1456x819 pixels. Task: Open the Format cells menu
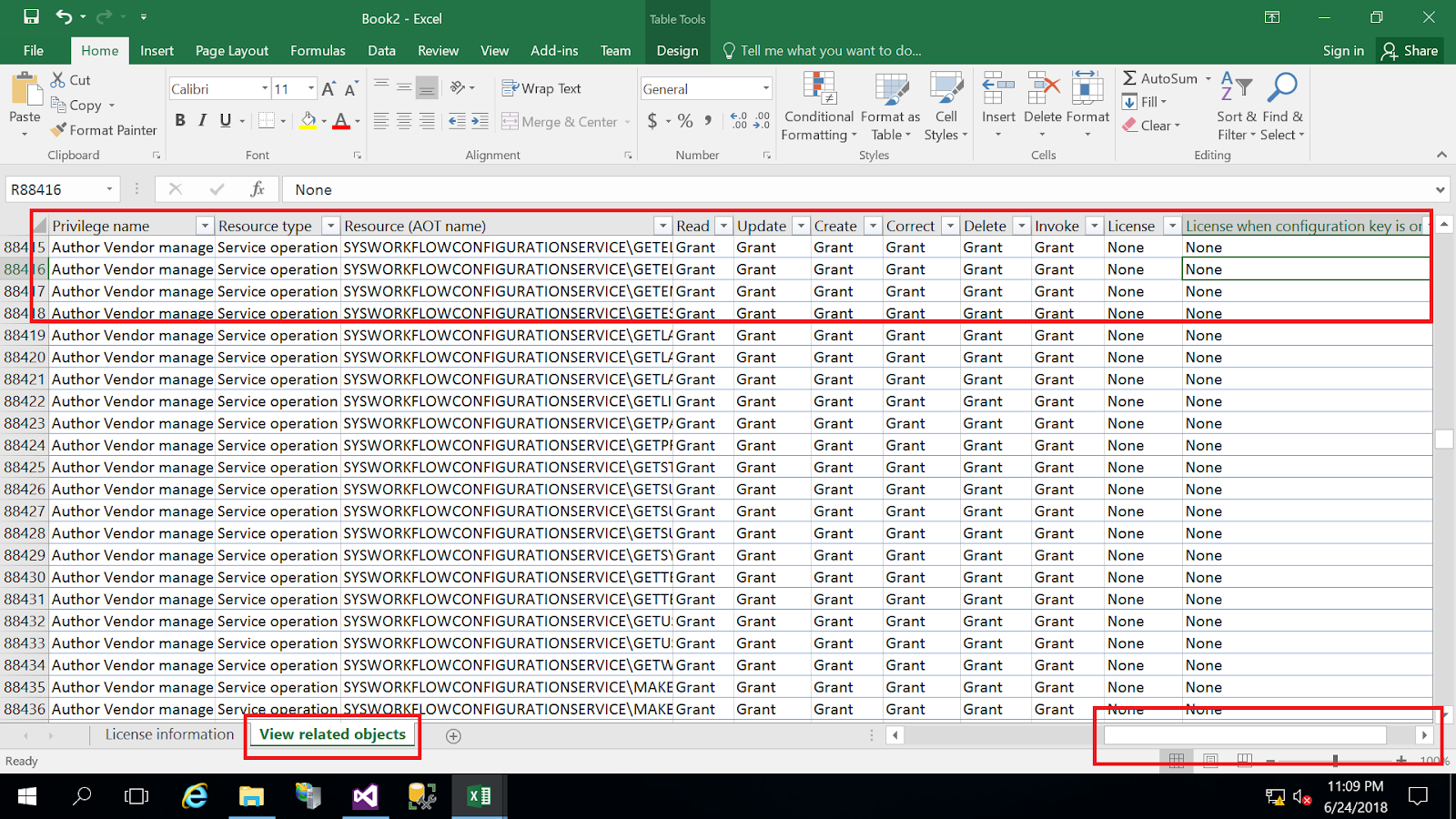tap(1087, 106)
